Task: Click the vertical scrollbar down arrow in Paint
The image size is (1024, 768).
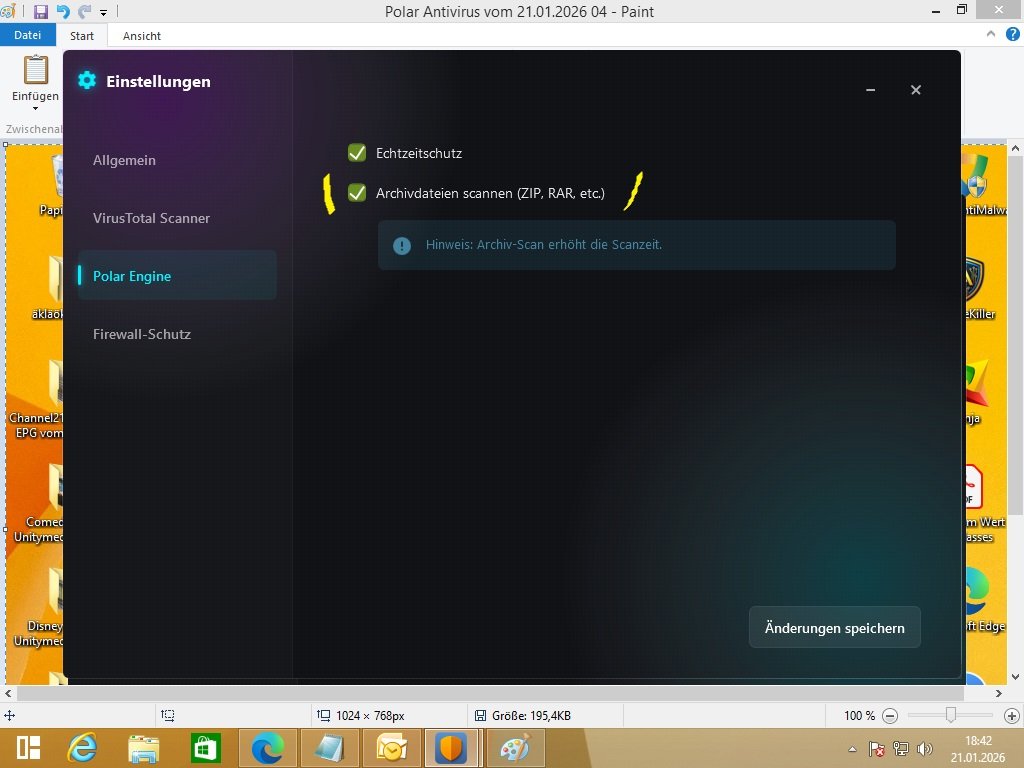Action: click(1015, 676)
